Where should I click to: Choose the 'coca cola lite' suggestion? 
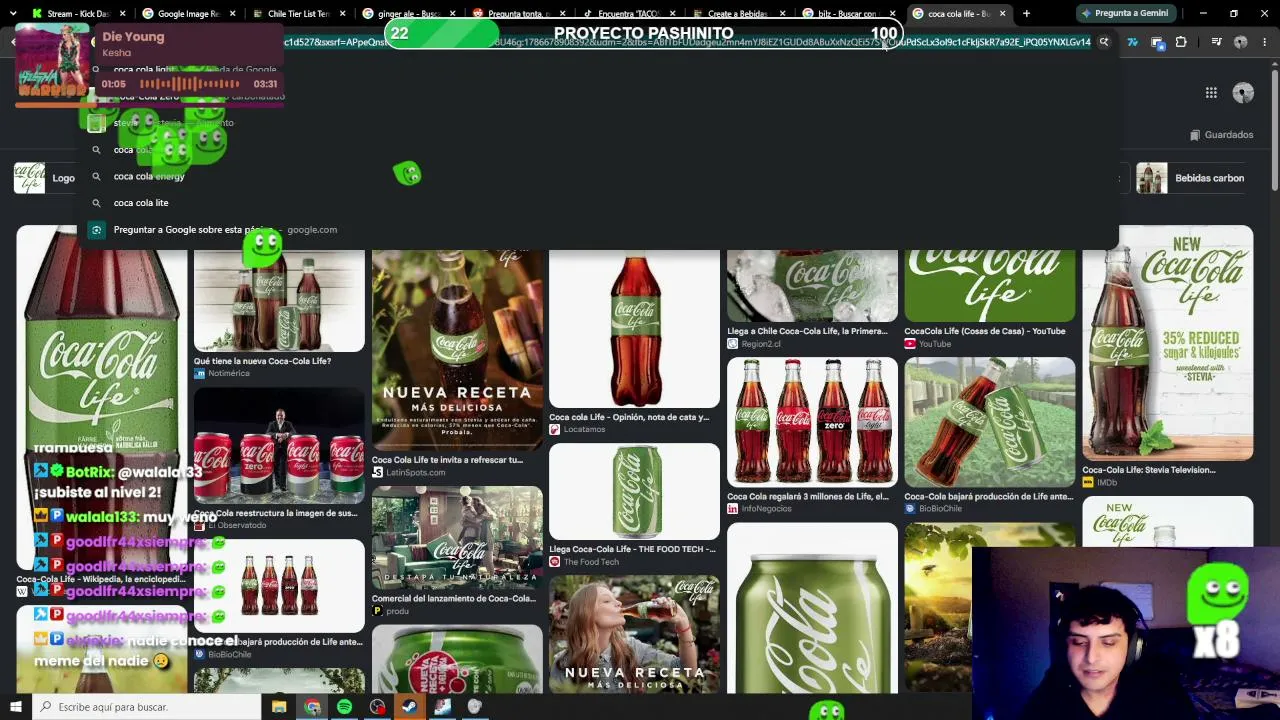[x=141, y=203]
